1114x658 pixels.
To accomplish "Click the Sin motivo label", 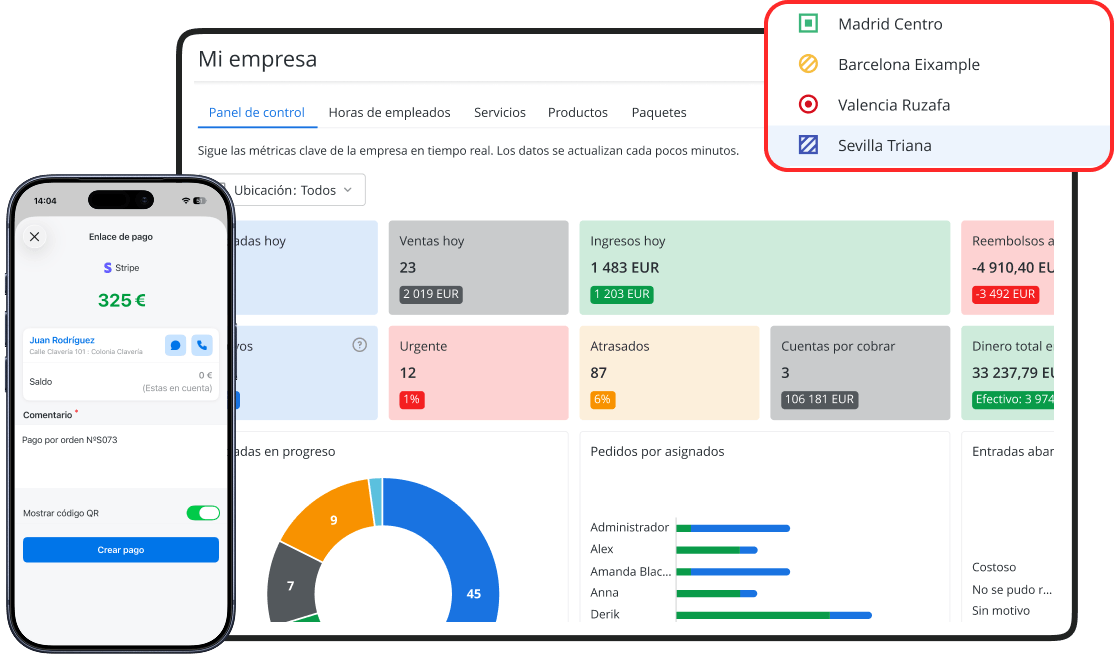I will 1000,610.
